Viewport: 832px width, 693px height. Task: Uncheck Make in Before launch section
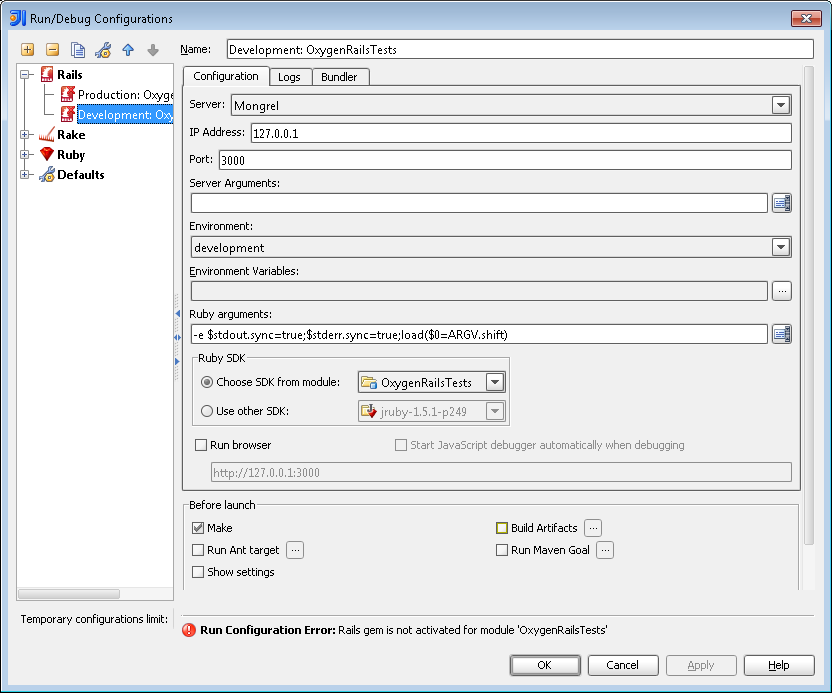pos(197,527)
